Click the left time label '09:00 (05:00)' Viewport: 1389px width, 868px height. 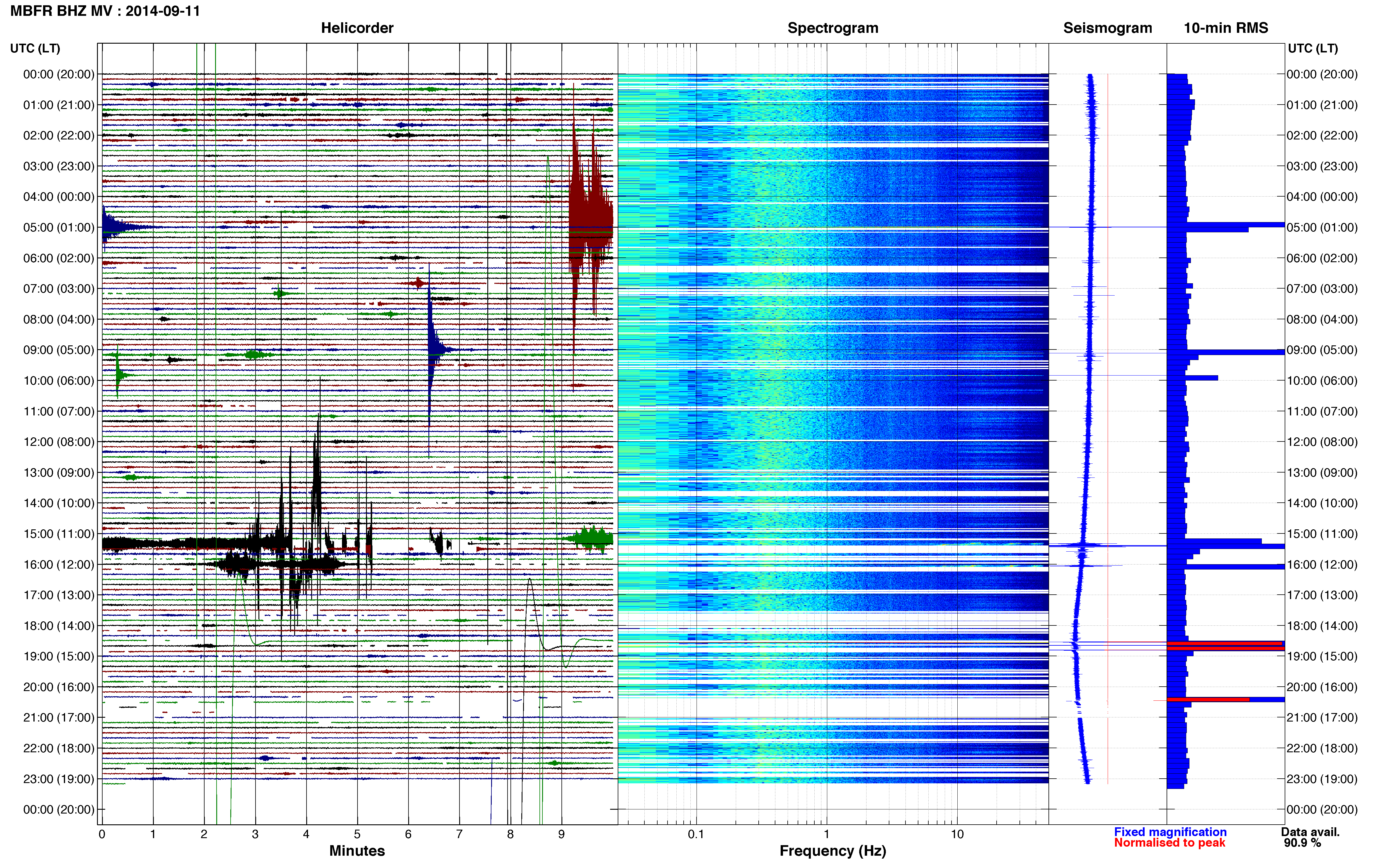(59, 349)
